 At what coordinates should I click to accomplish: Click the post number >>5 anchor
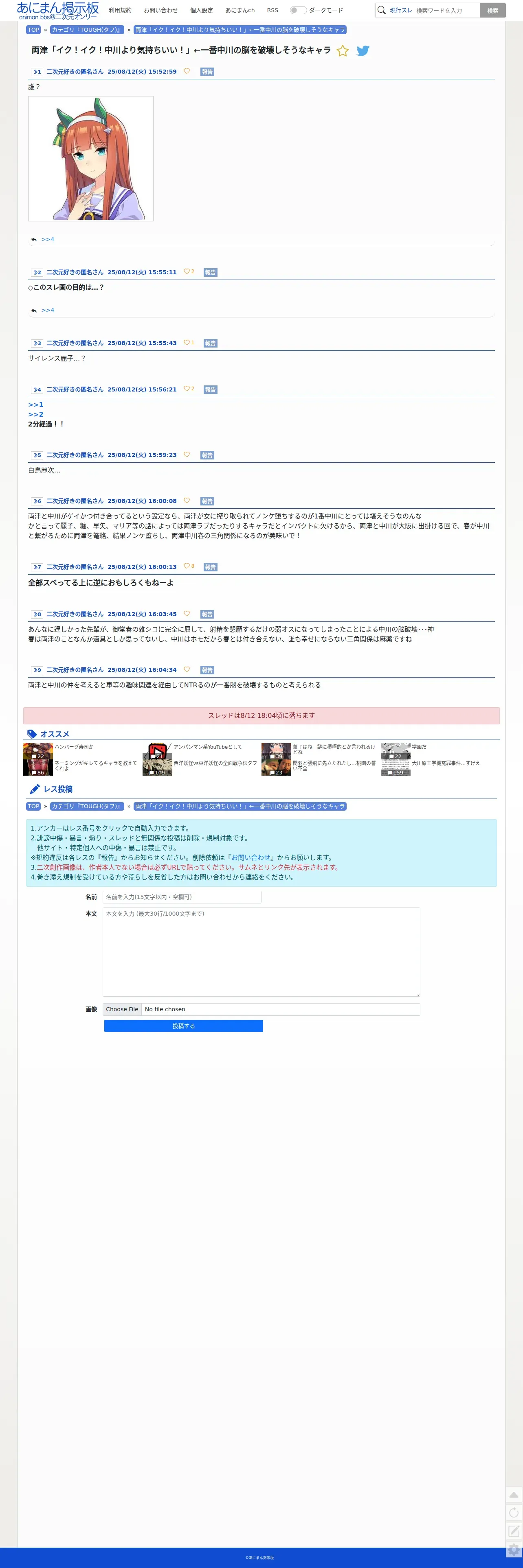tap(37, 455)
